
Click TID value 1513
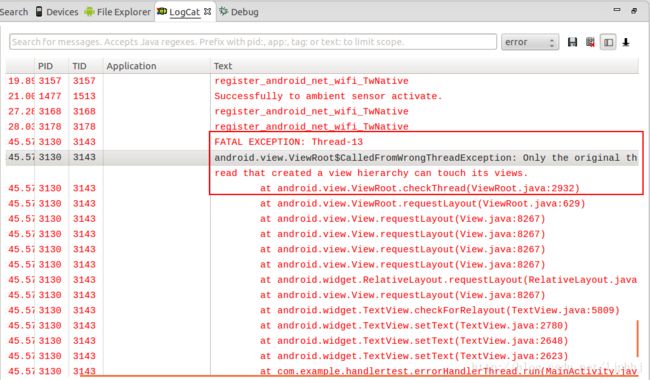point(84,96)
